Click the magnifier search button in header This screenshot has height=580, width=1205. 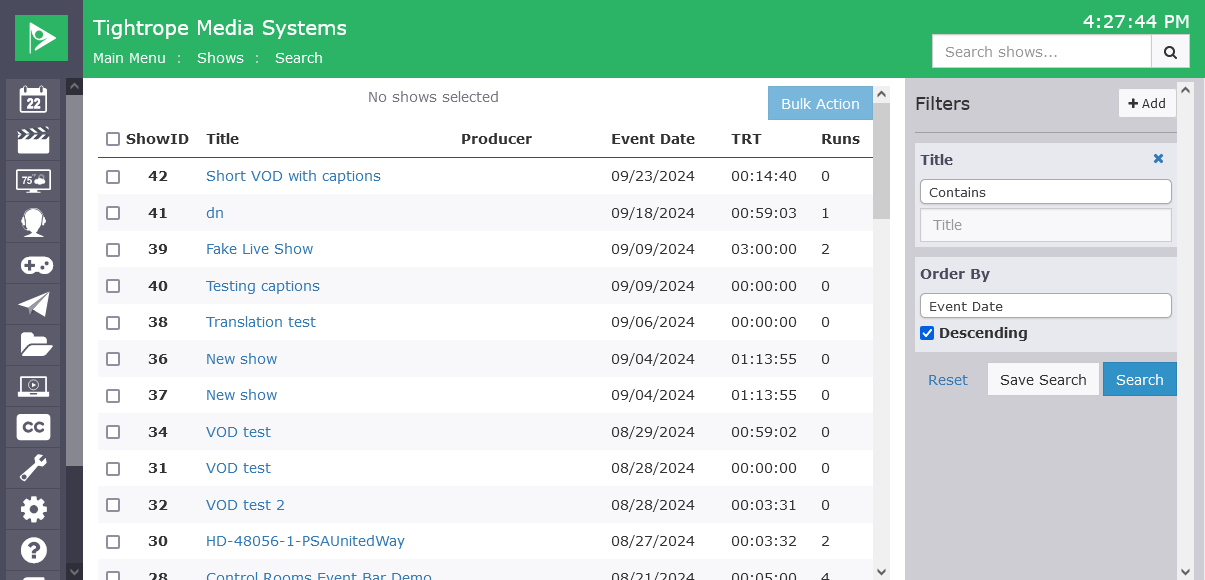1170,52
